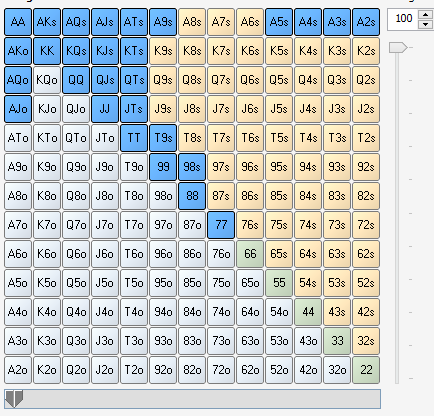Select the A8s suited hand
The image size is (434, 416).
[192, 22]
